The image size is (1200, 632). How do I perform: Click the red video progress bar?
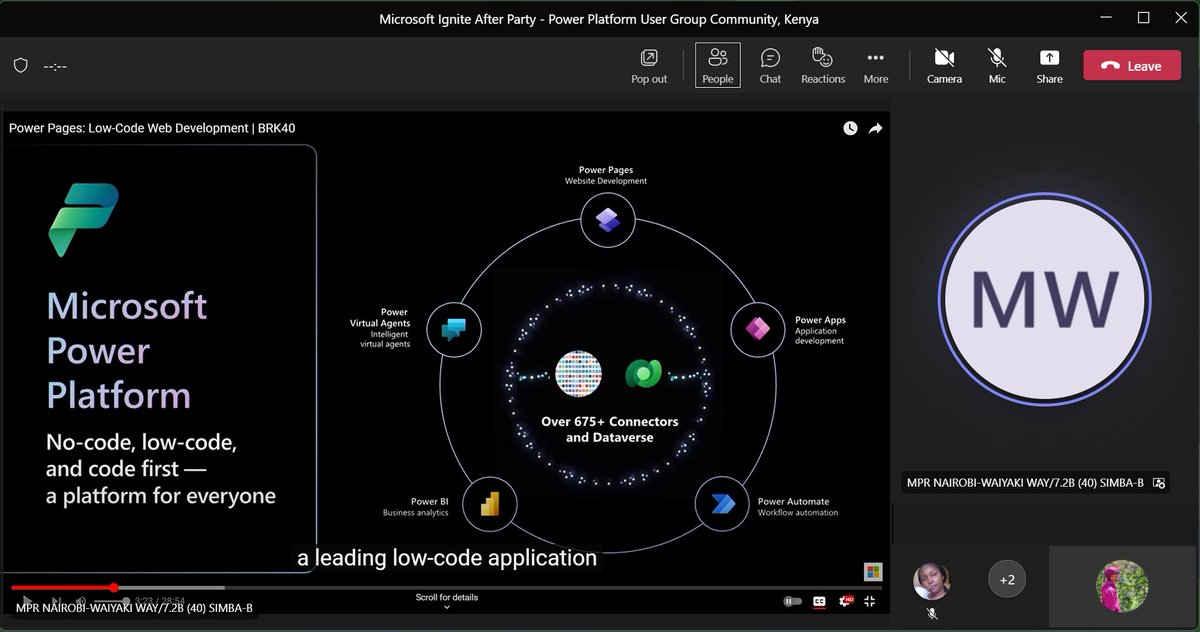(62, 587)
